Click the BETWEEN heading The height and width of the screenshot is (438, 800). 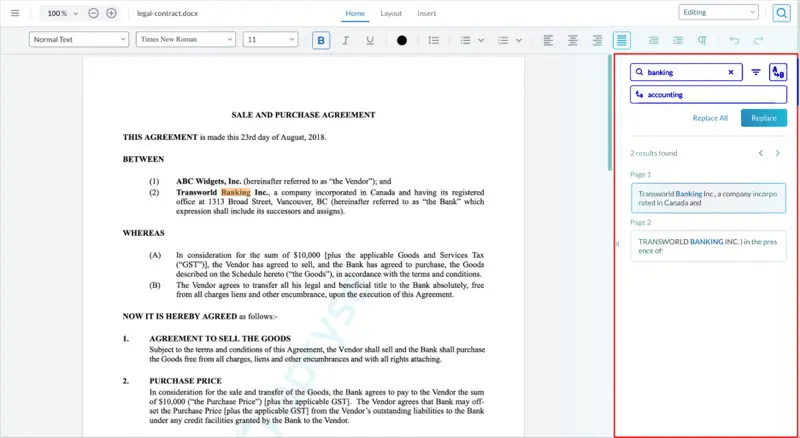click(143, 159)
